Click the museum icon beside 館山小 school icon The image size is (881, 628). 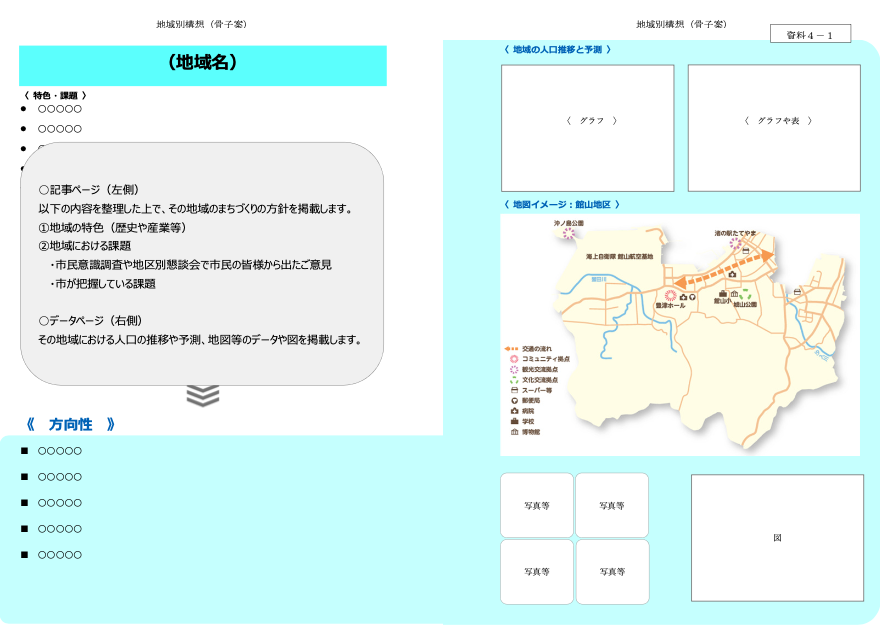734,294
